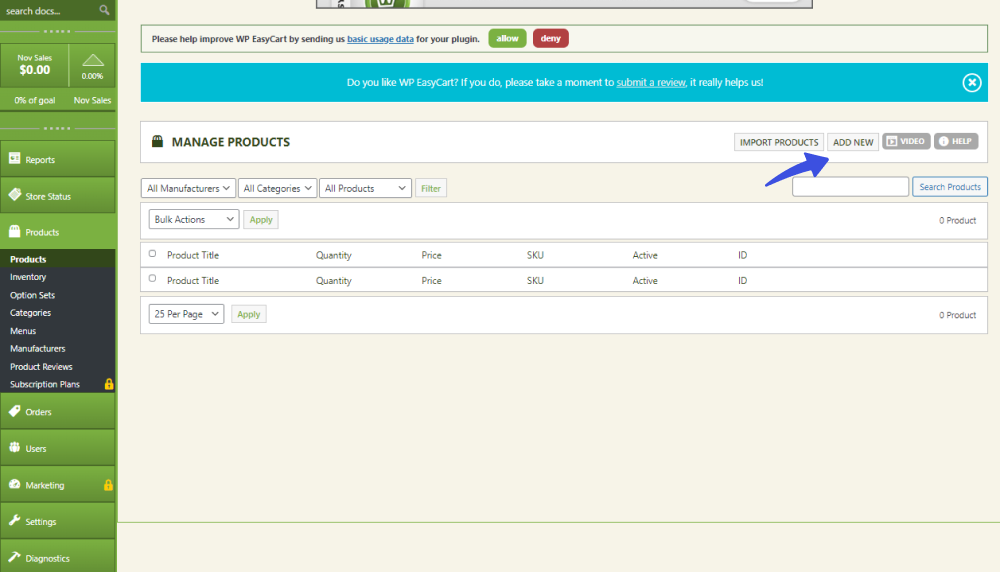Click the product search input field

850,187
